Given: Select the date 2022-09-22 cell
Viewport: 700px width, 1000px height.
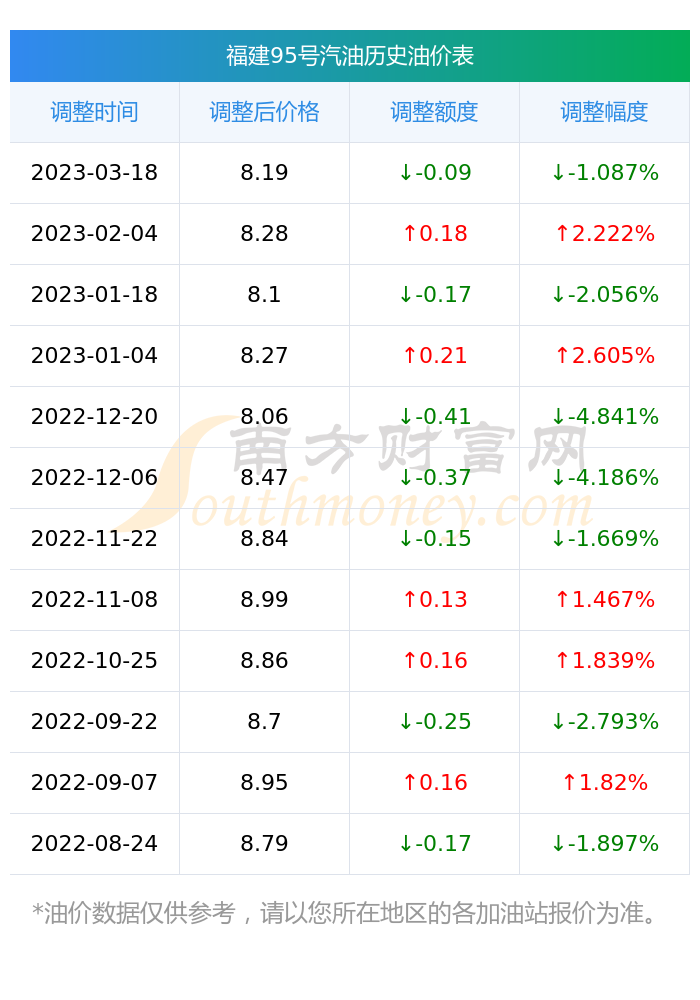Looking at the screenshot, I should (94, 721).
